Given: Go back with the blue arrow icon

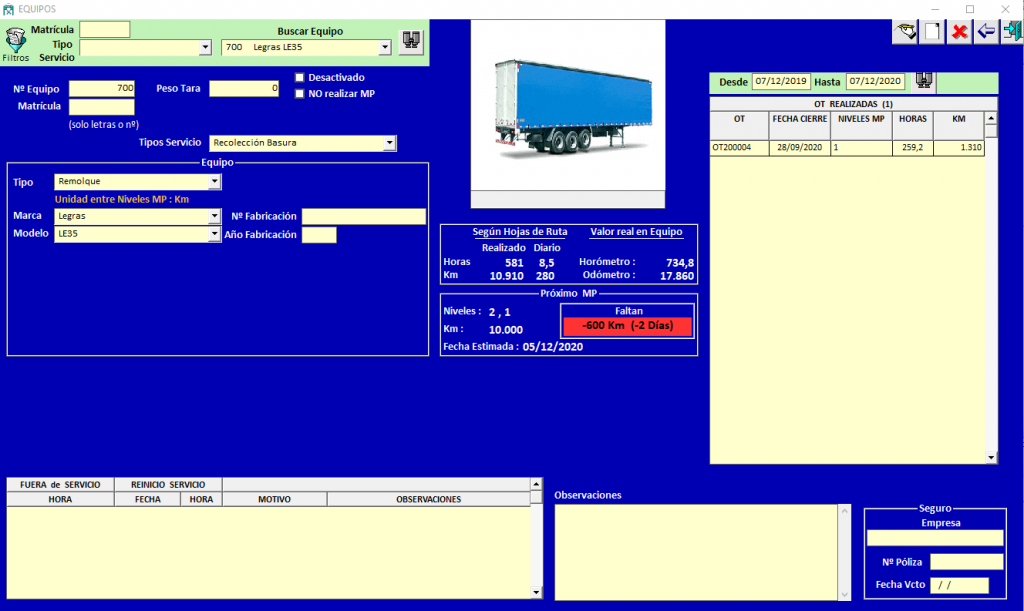Looking at the screenshot, I should click(x=986, y=31).
